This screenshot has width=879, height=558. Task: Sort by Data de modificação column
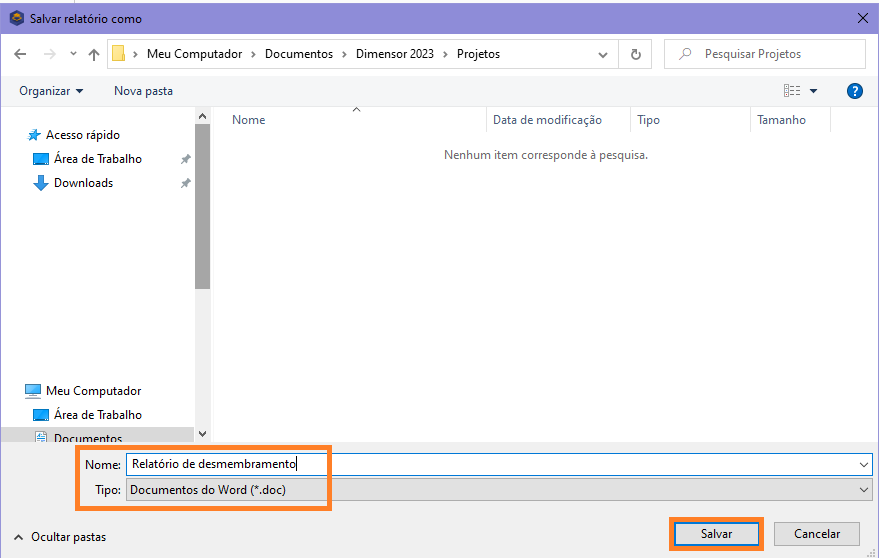point(547,120)
